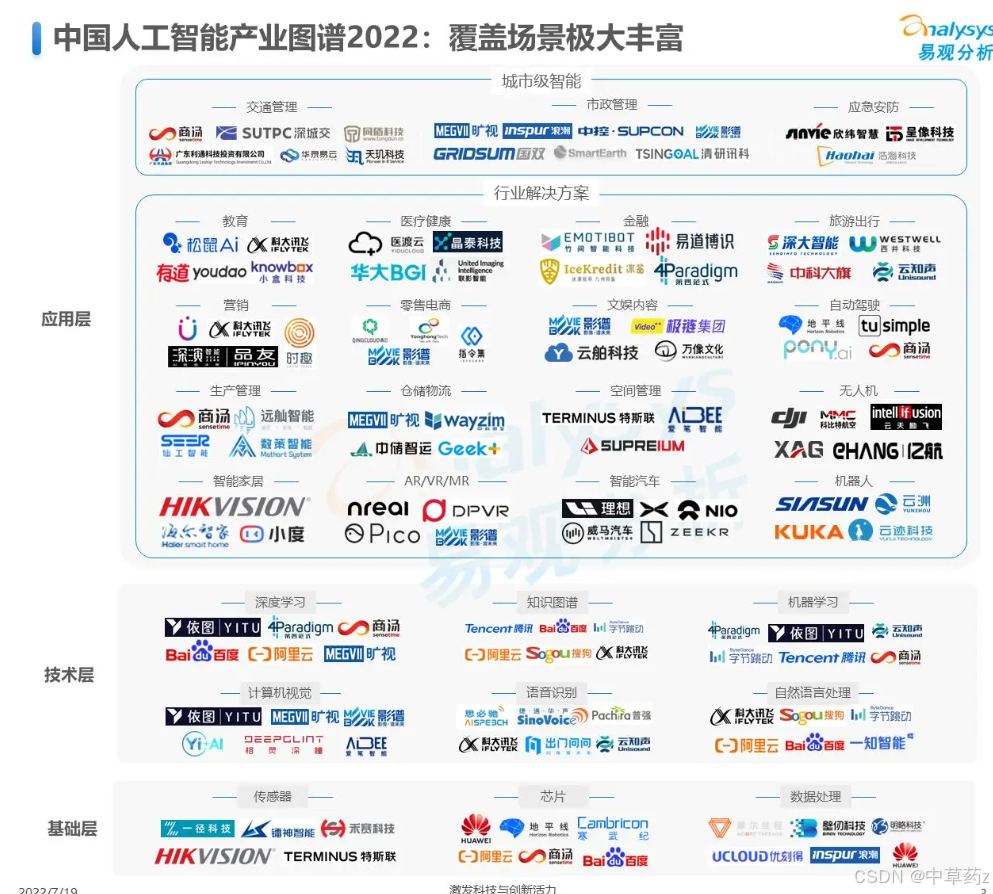Click the SUTPC深城交 logo

[273, 133]
